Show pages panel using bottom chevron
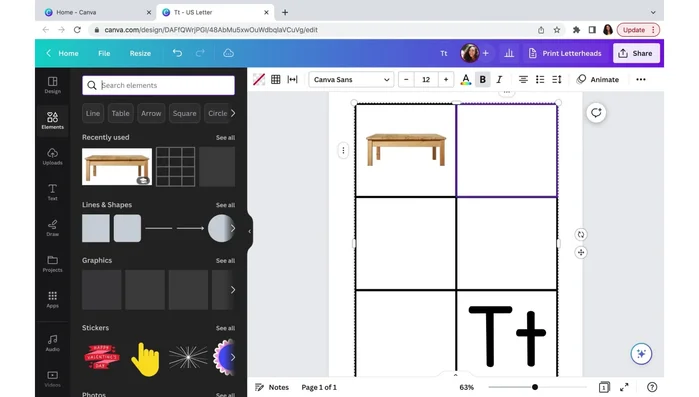This screenshot has height=397, width=699. coord(455,375)
